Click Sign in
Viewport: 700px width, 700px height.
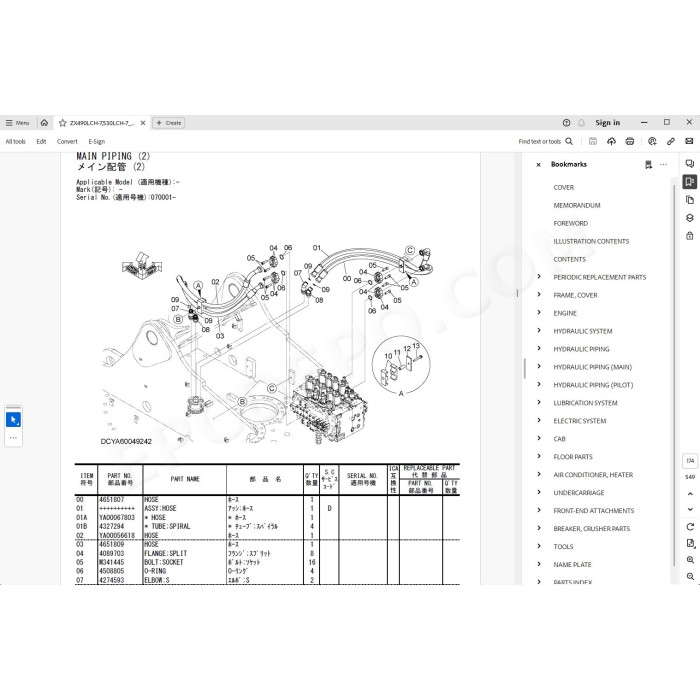(x=607, y=123)
